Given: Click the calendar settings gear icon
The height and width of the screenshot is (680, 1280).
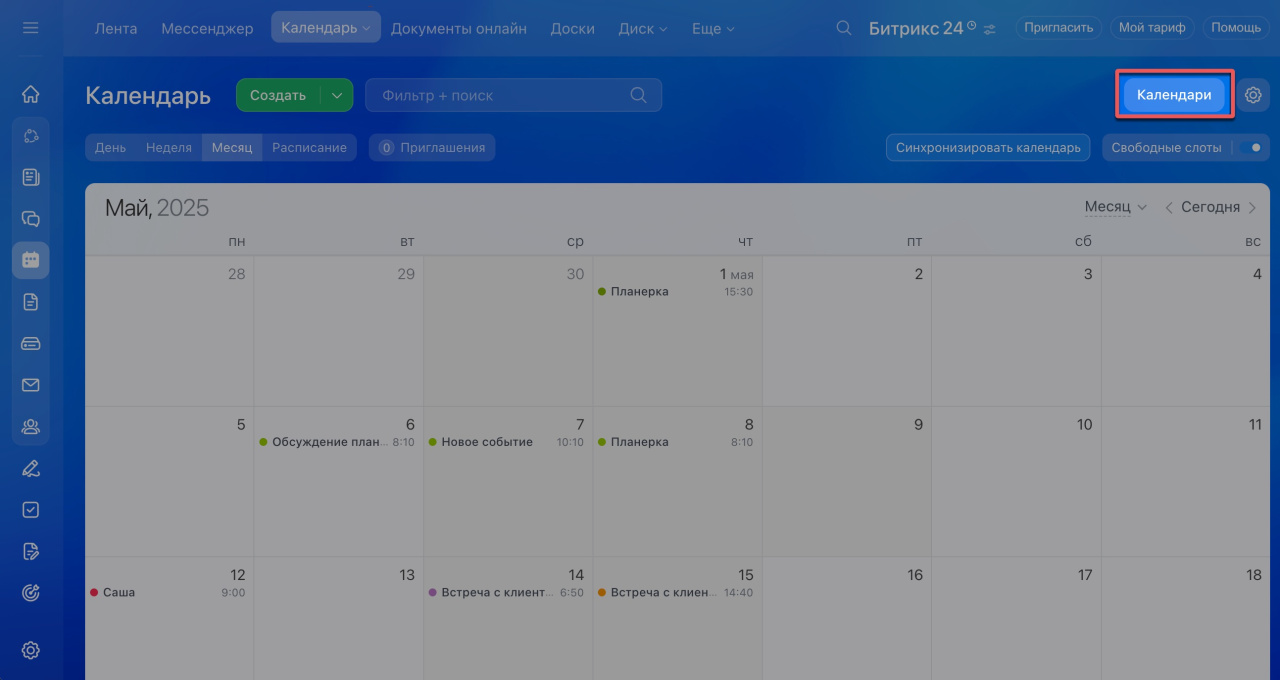Looking at the screenshot, I should click(1253, 95).
